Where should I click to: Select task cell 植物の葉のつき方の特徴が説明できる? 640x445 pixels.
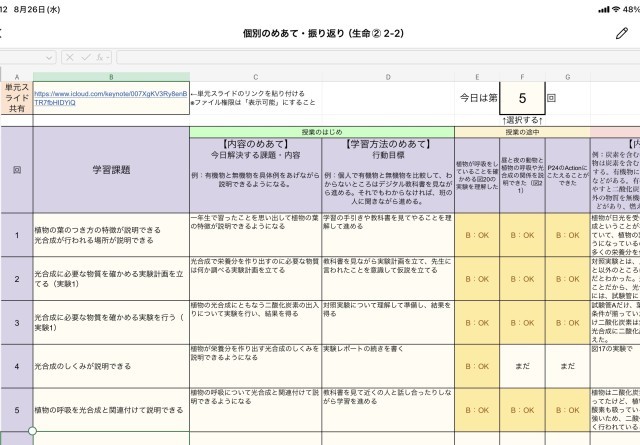point(111,235)
